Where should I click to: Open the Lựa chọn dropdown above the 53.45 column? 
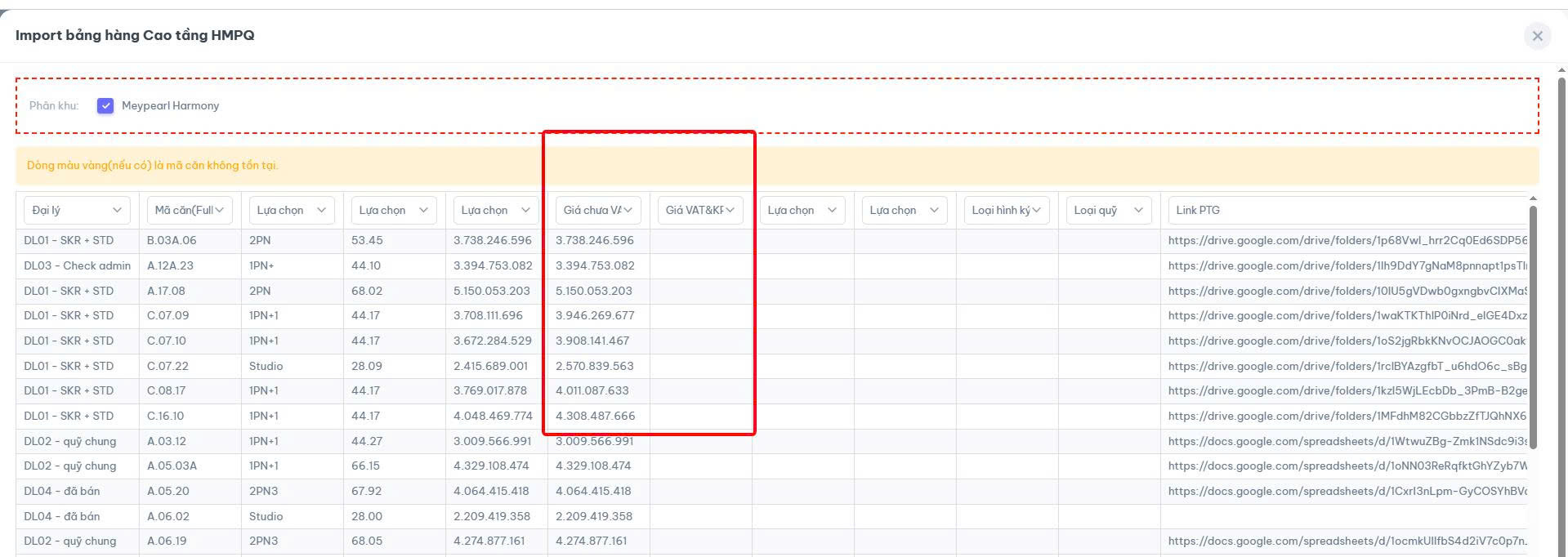(x=394, y=210)
